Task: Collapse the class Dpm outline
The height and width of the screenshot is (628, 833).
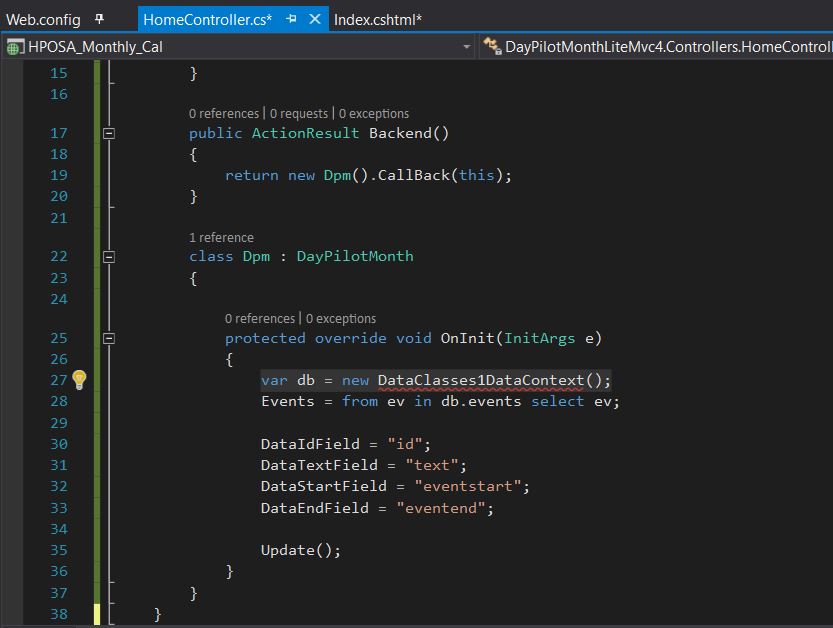Action: (109, 257)
